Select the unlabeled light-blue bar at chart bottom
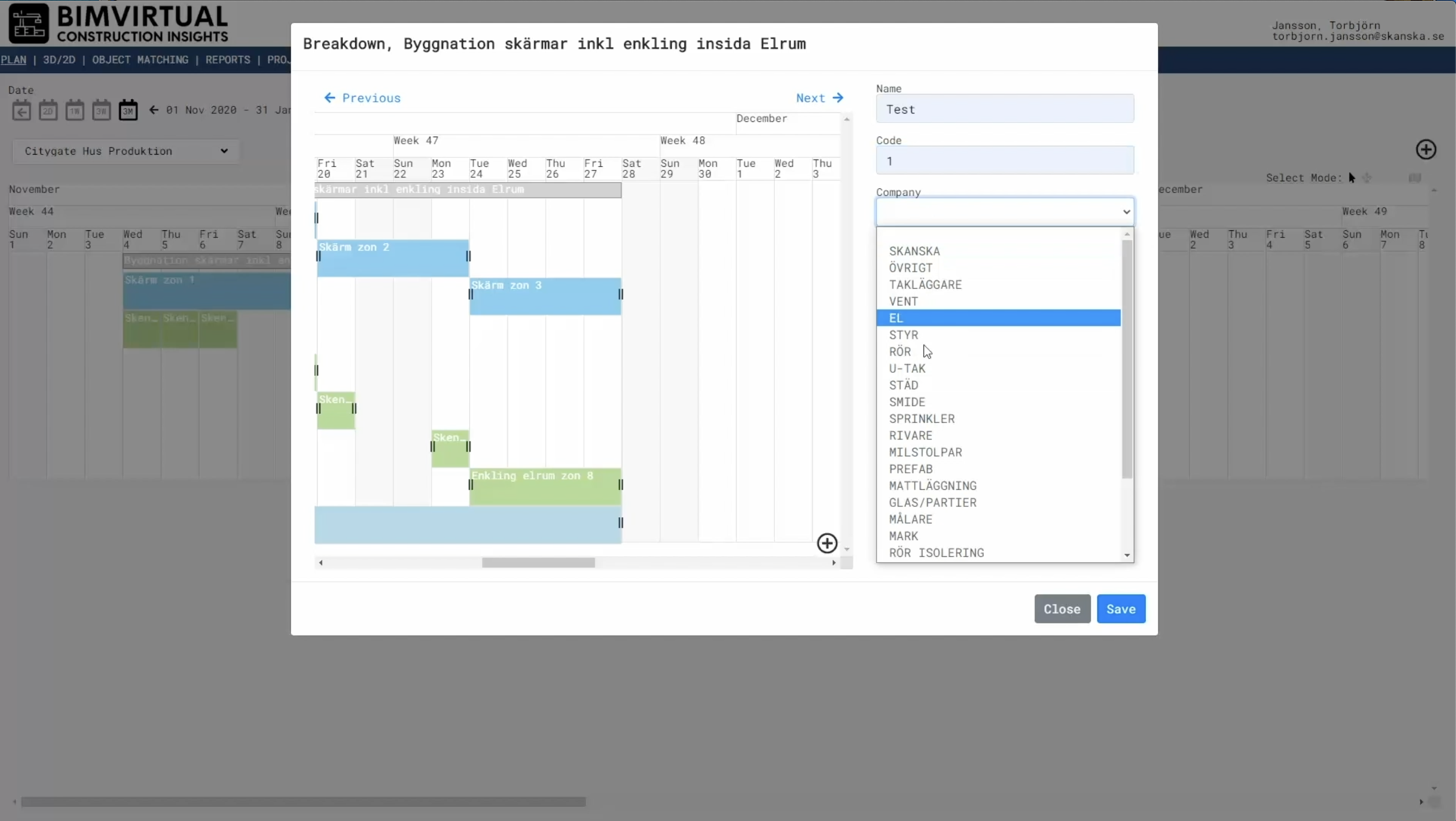 (468, 525)
